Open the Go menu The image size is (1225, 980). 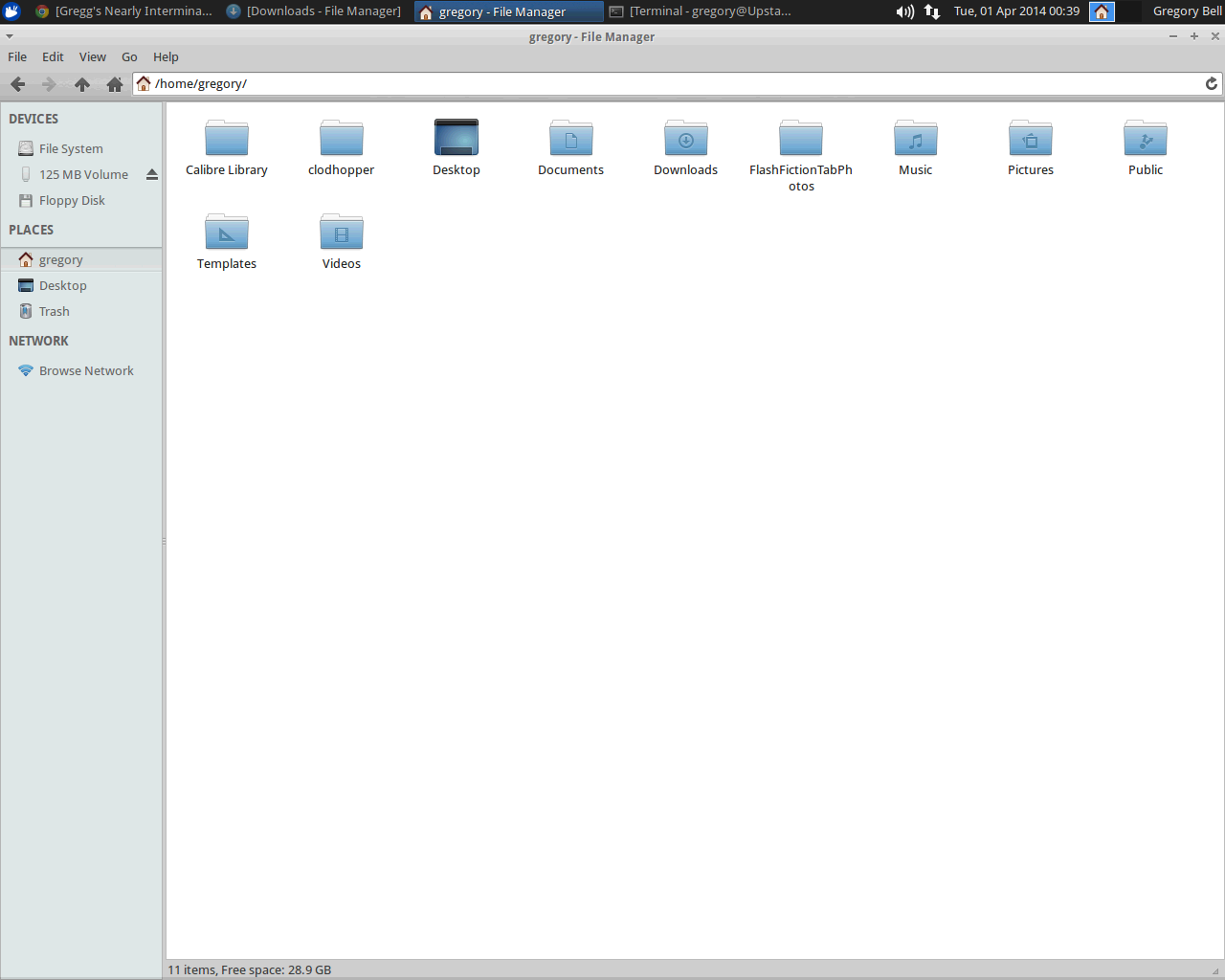coord(129,57)
